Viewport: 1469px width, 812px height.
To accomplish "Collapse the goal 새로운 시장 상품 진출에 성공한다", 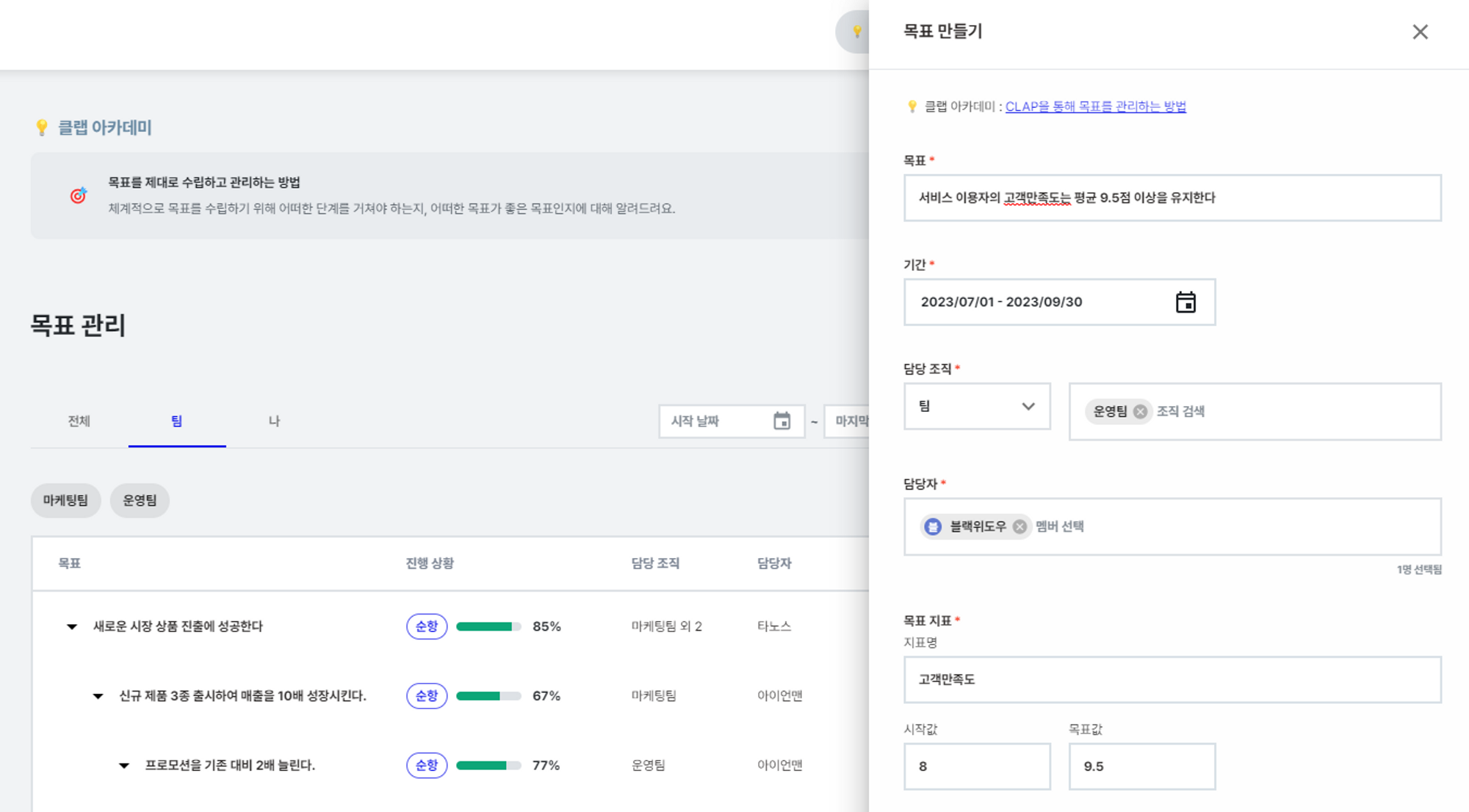I will (71, 626).
